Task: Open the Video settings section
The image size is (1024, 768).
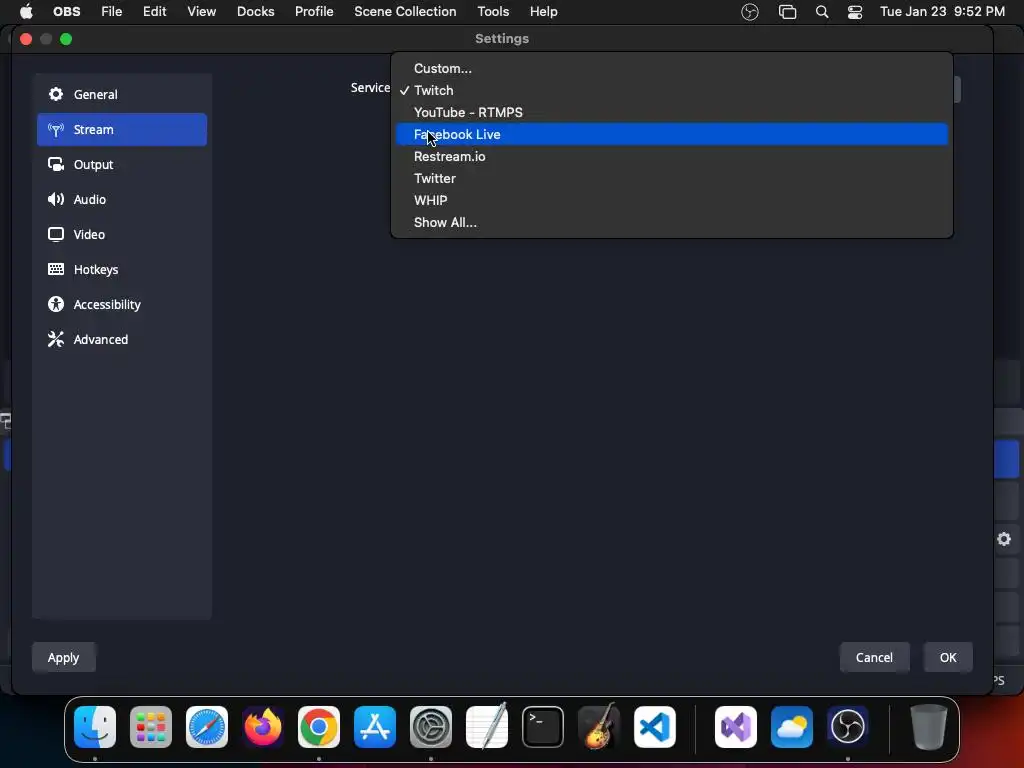Action: click(121, 234)
